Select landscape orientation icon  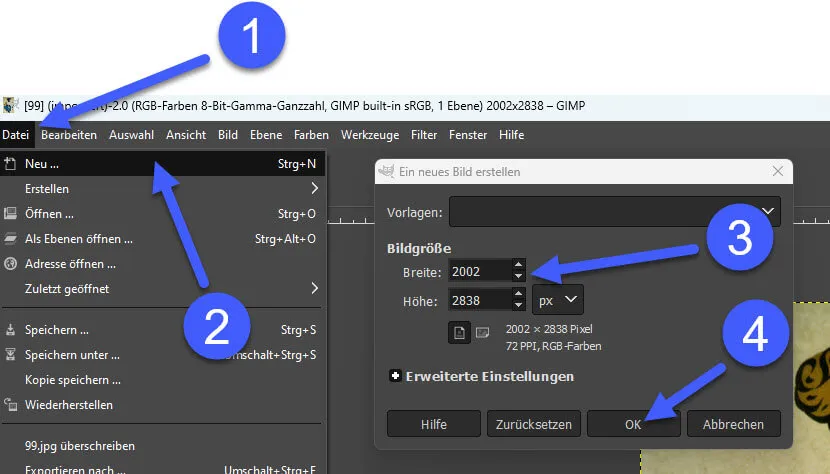pos(482,332)
